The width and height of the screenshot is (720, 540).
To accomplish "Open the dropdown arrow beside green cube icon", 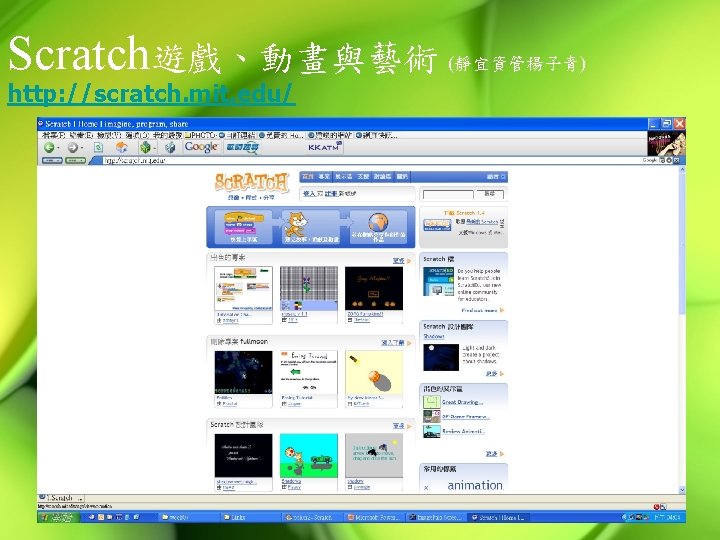I will click(x=154, y=148).
